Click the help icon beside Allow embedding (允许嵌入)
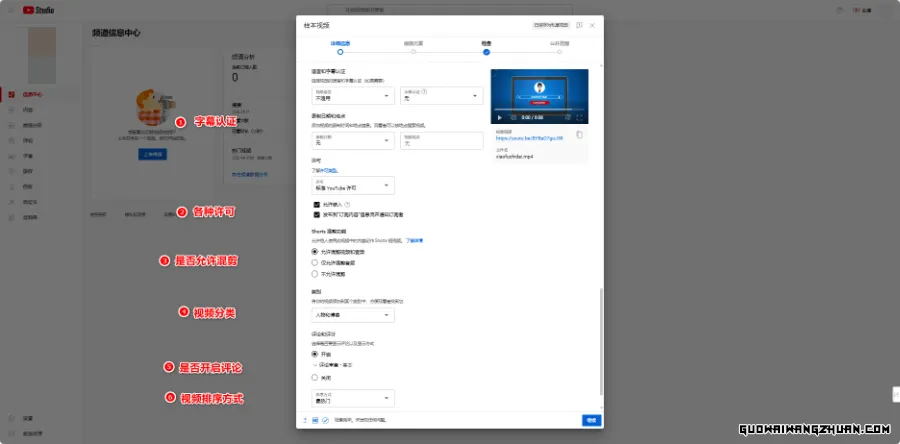This screenshot has width=900, height=444. click(x=347, y=204)
